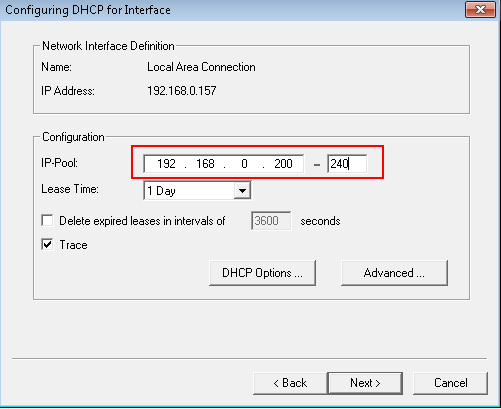Click the Name: label

pos(56,67)
